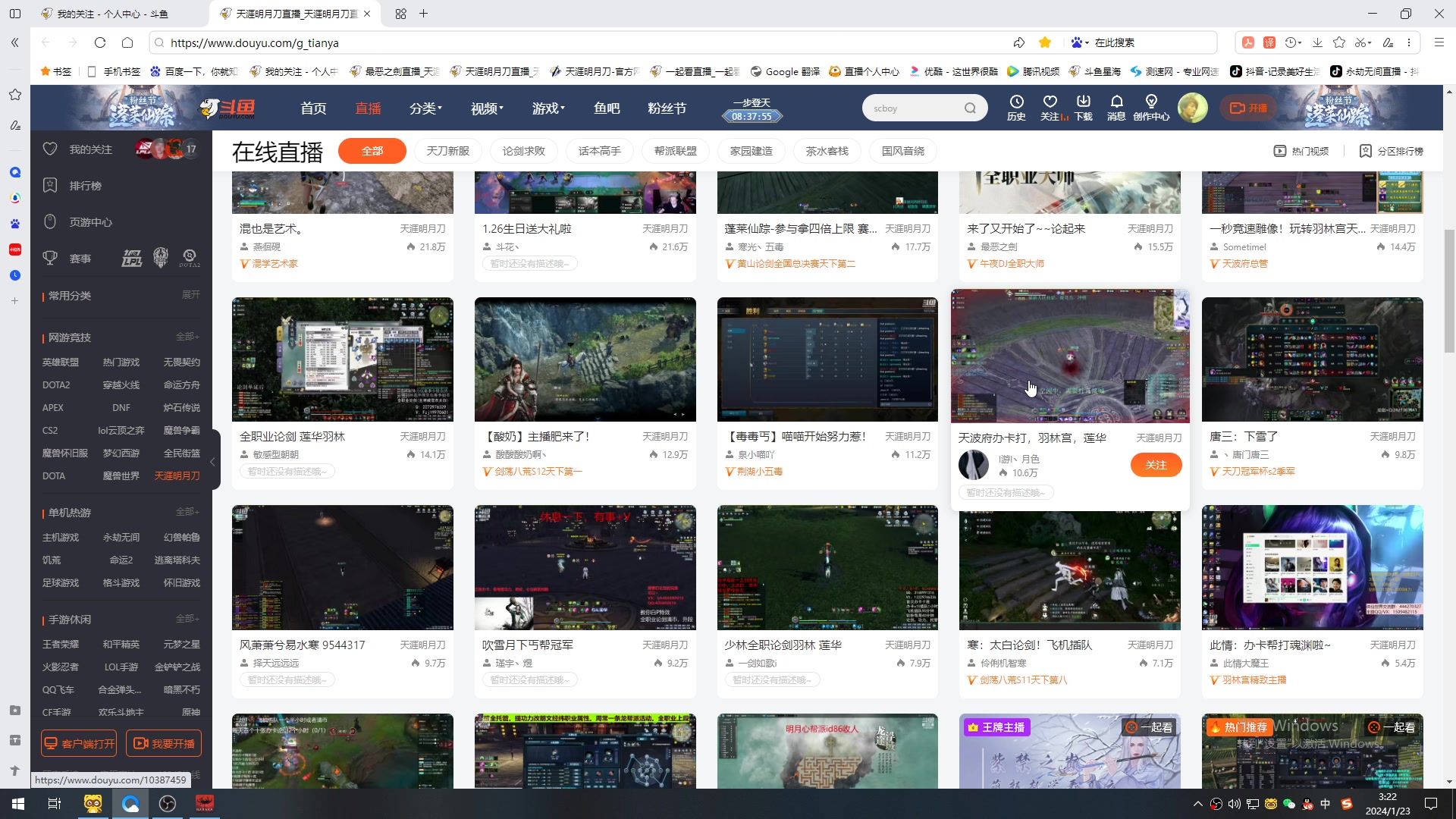Open the 全职业论剑 莲华羽林 stream thumbnail
The width and height of the screenshot is (1456, 819).
coord(343,359)
